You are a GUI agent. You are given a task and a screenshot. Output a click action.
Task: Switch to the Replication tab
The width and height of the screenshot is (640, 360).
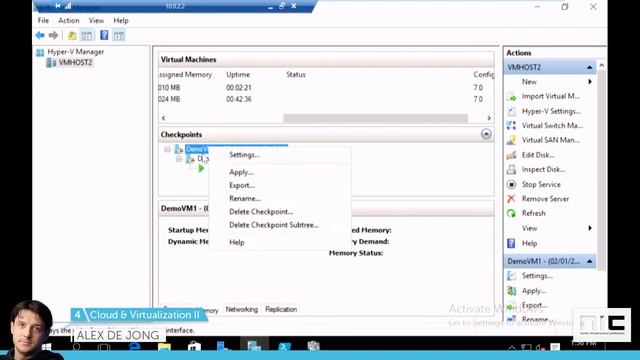281,309
